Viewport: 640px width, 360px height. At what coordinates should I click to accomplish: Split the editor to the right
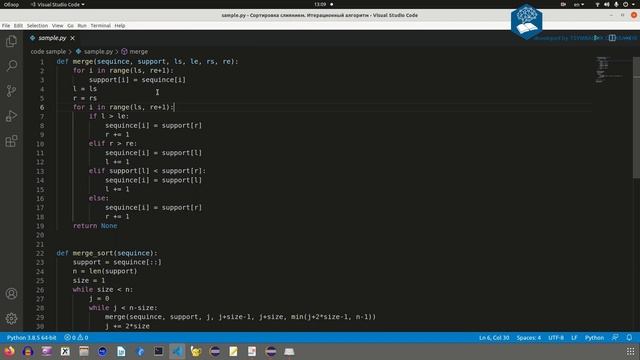click(x=612, y=38)
